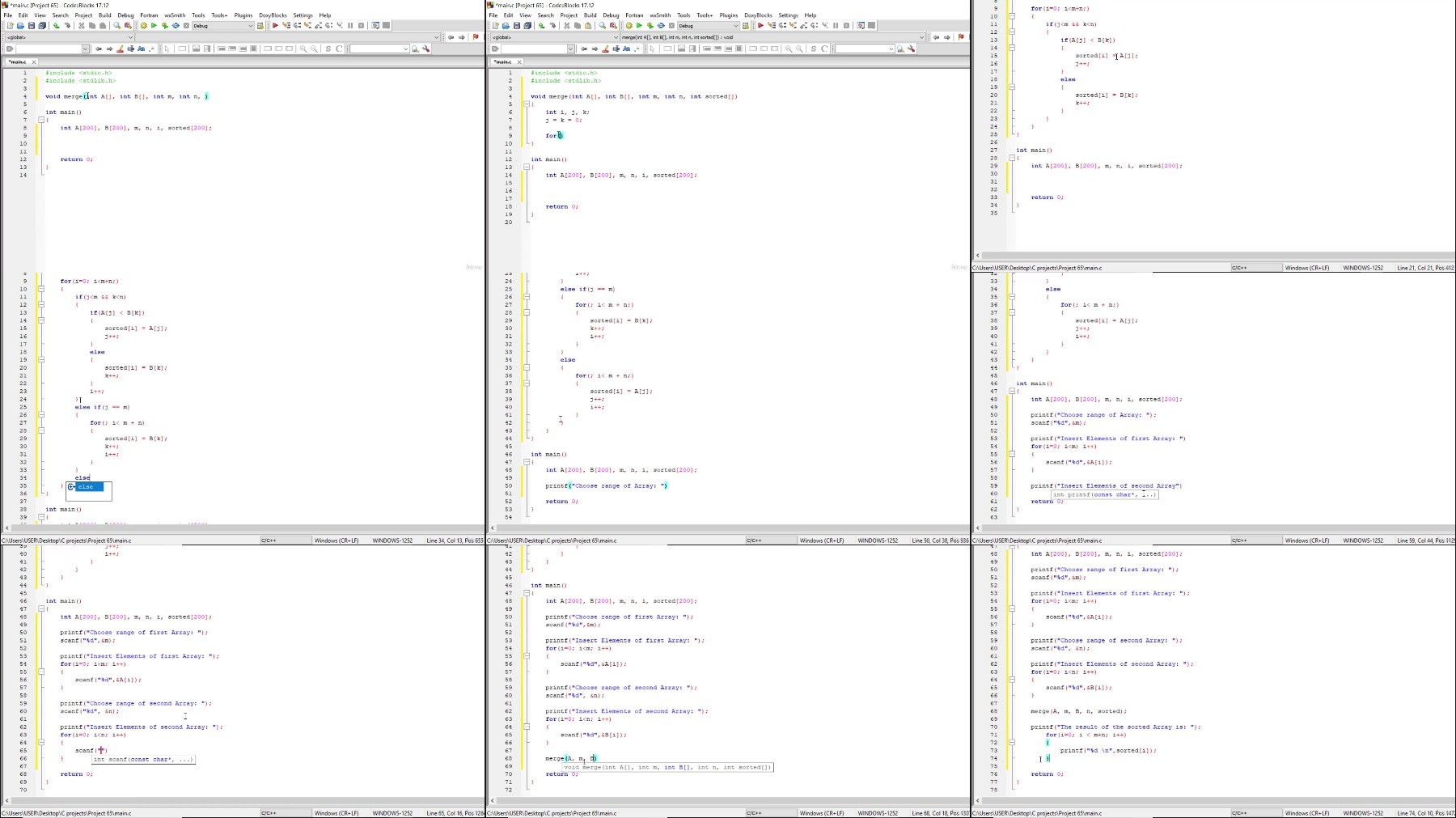Click Cut scissors icon in left window
The height and width of the screenshot is (818, 1456).
click(82, 25)
